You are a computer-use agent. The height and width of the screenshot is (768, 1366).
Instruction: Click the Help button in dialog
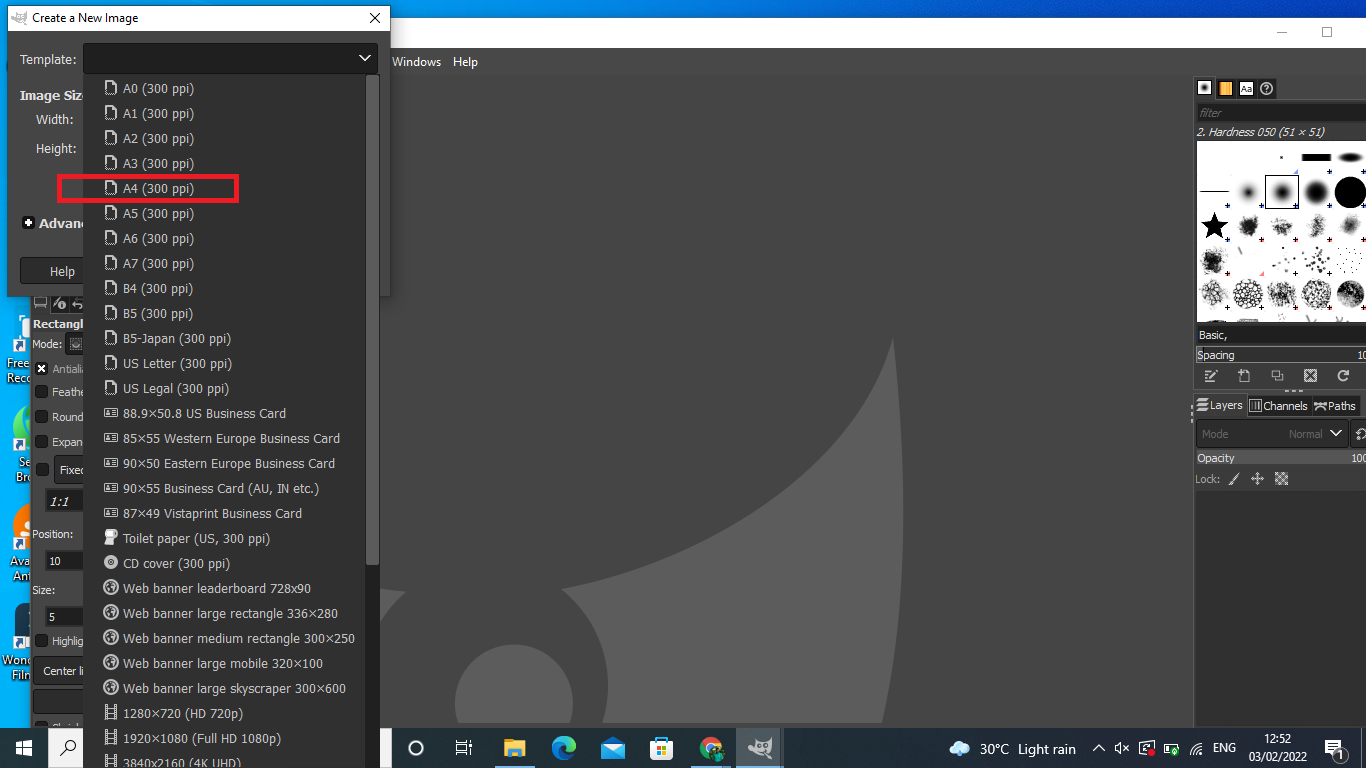[62, 271]
